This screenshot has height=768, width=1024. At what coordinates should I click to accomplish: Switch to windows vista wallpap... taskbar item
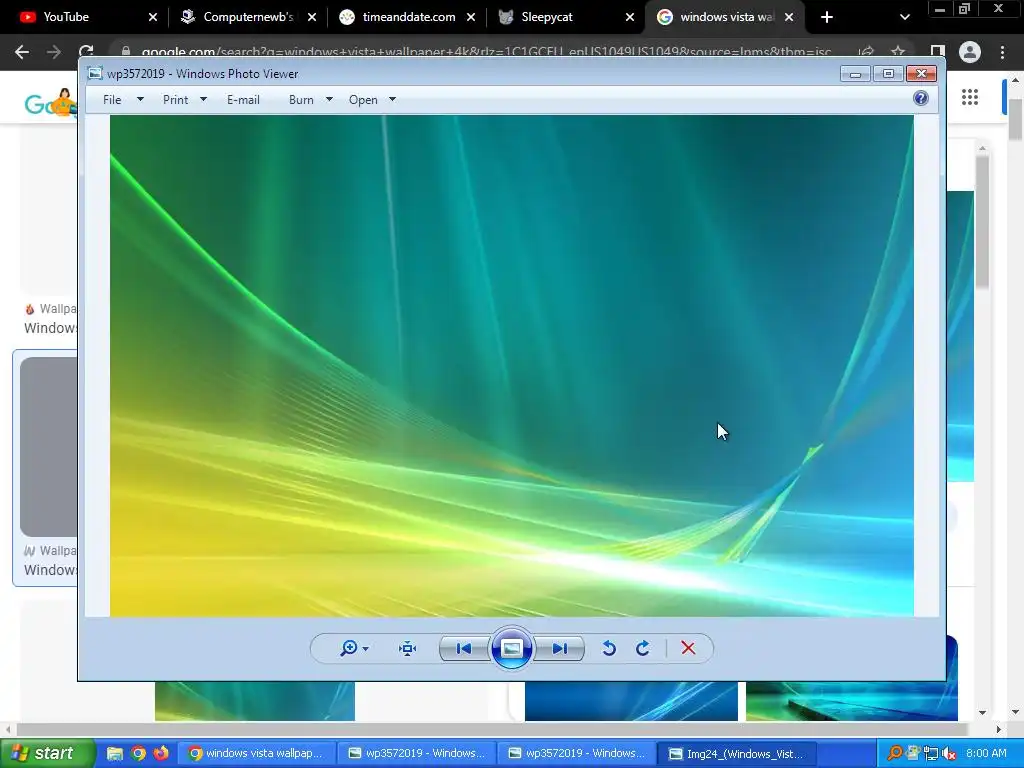tap(257, 753)
